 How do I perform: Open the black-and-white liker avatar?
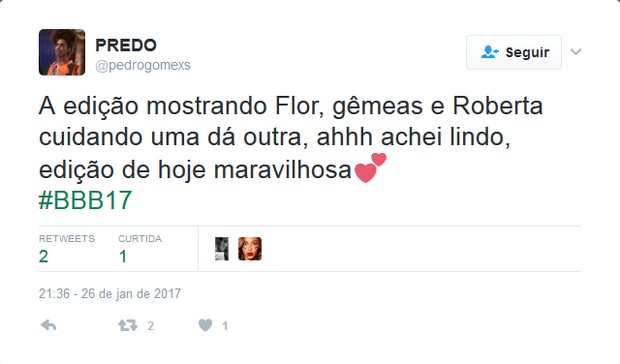tap(221, 249)
